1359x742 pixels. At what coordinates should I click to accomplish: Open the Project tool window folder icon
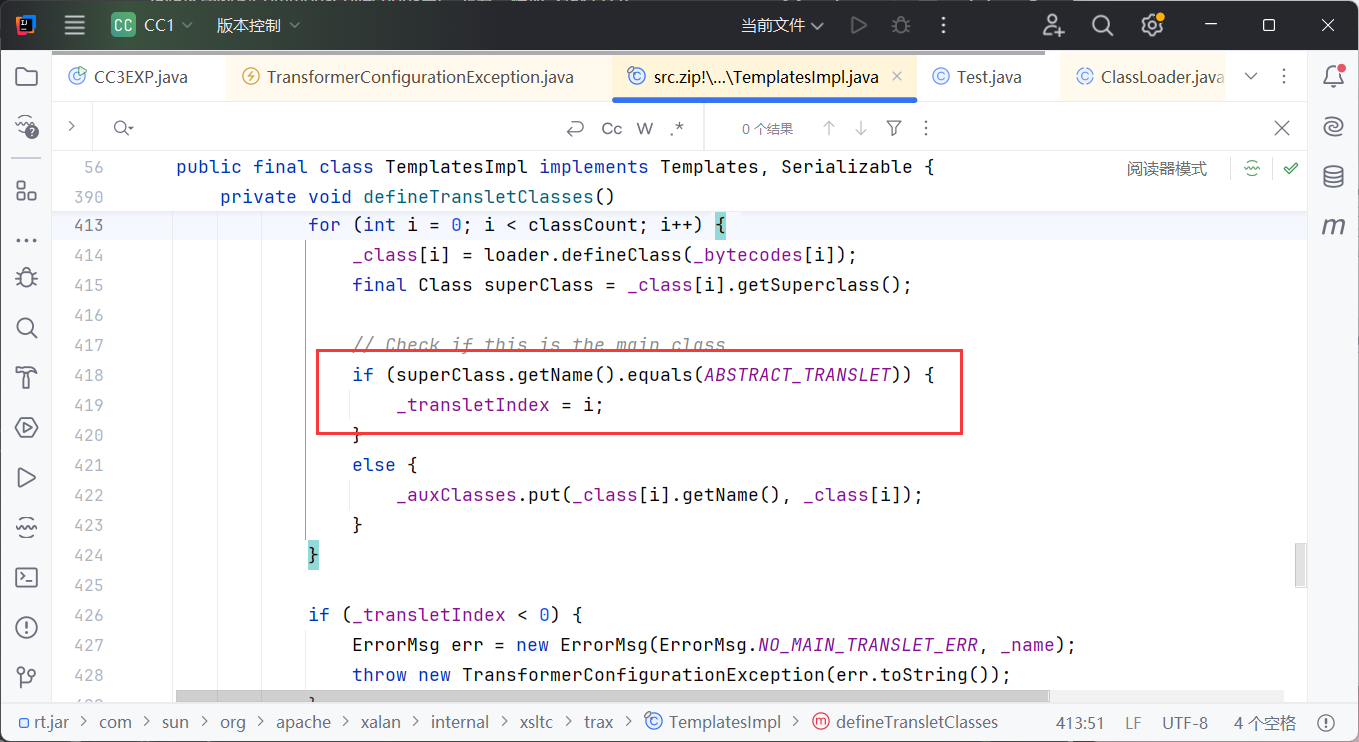click(27, 77)
